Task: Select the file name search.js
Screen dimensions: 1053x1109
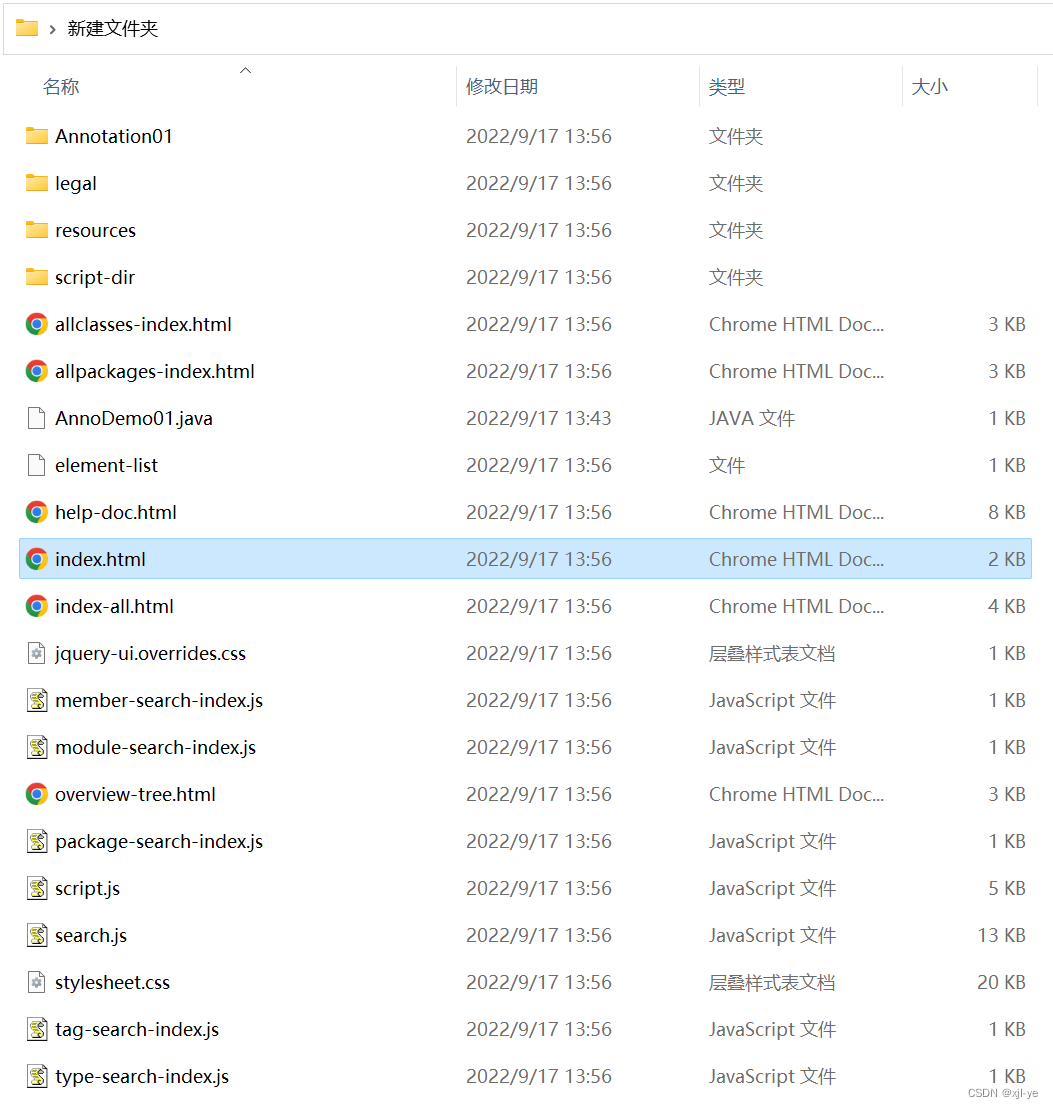Action: [91, 935]
